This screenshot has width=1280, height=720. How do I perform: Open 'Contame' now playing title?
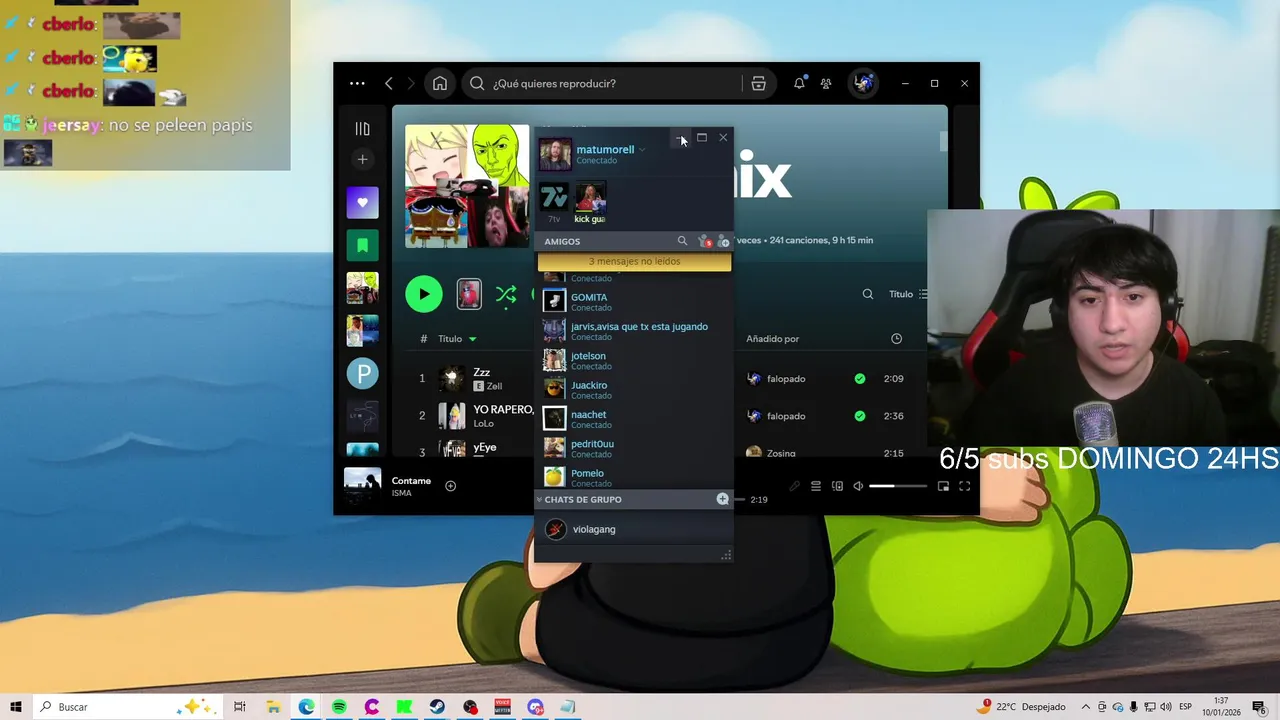click(411, 481)
